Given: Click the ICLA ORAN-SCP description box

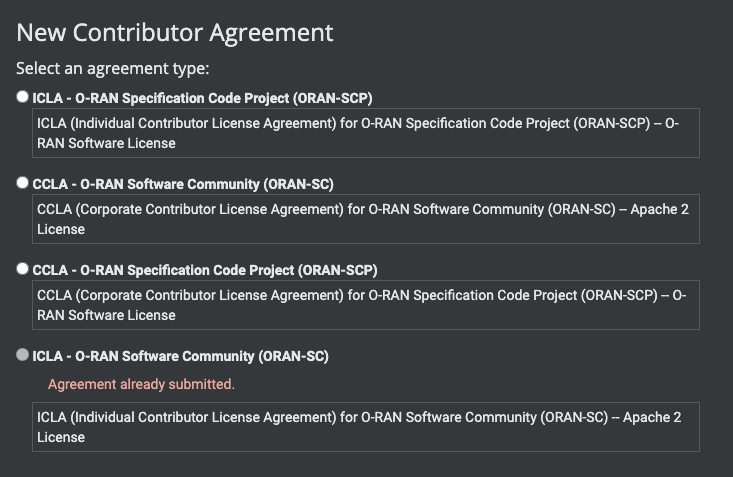Looking at the screenshot, I should pos(366,133).
